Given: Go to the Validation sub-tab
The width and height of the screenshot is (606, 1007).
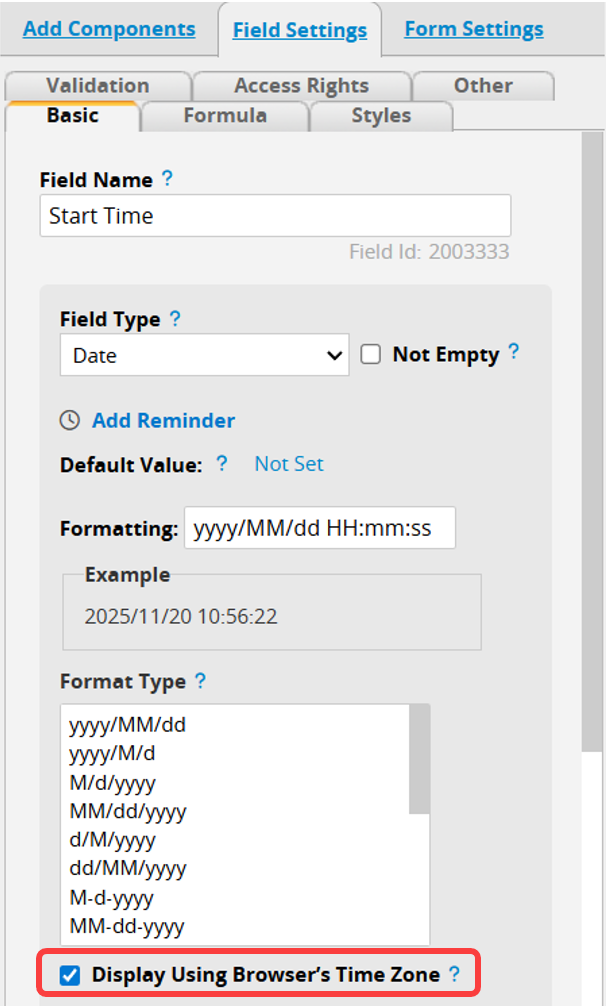Looking at the screenshot, I should click(x=97, y=86).
